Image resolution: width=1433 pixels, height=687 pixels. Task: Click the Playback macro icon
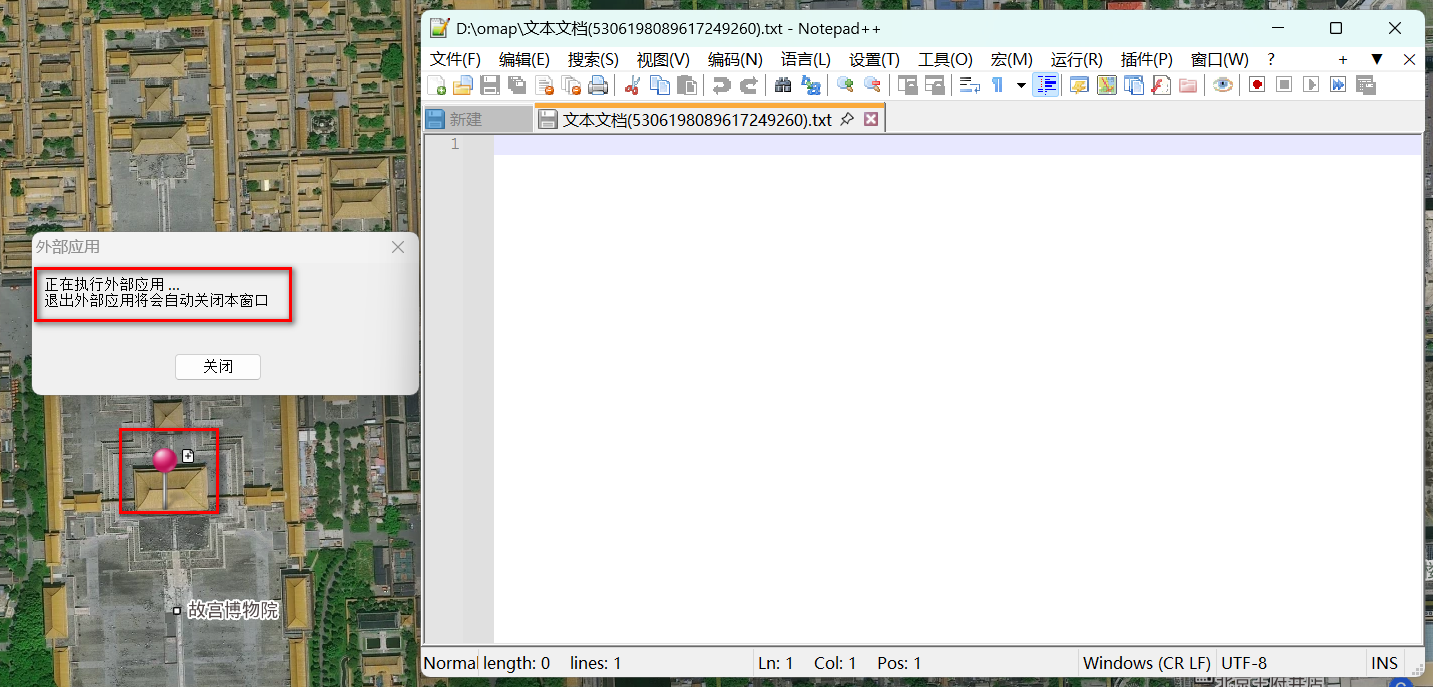[x=1311, y=85]
